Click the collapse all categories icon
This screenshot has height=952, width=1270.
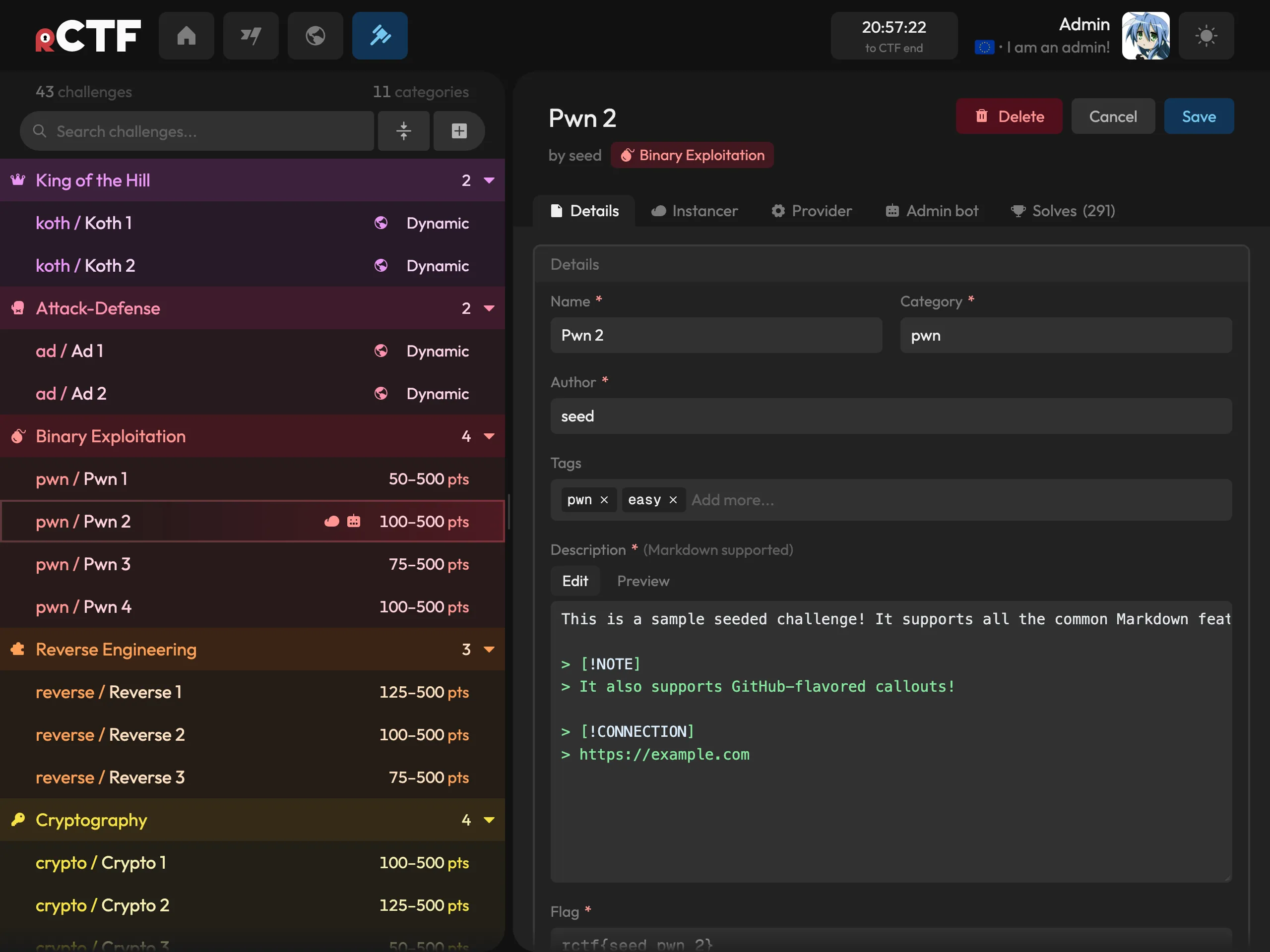click(x=404, y=131)
